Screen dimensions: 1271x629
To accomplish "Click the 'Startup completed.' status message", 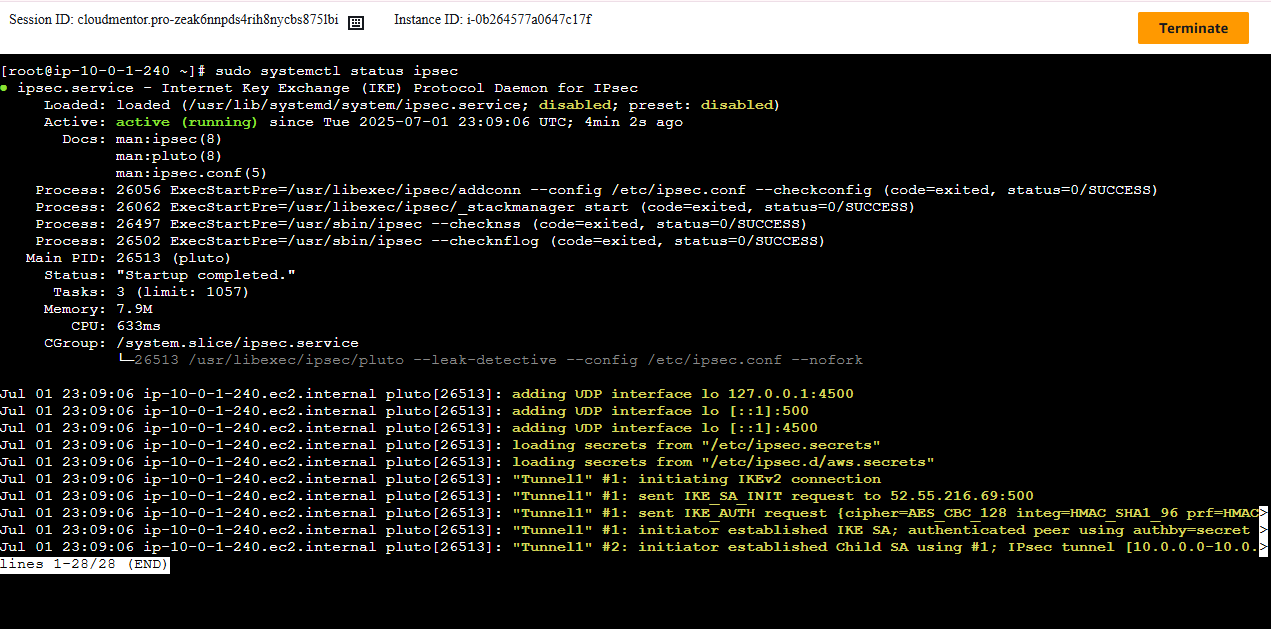I will (206, 275).
